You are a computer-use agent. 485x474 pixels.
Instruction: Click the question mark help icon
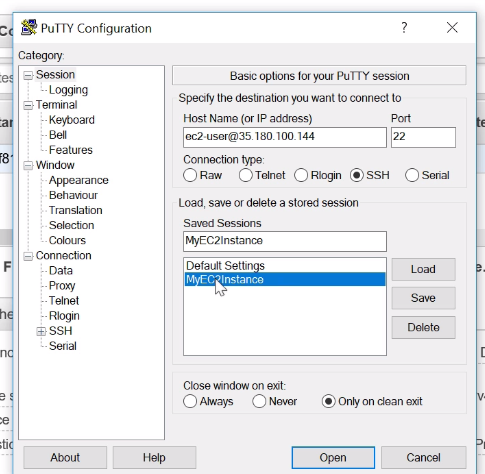404,28
